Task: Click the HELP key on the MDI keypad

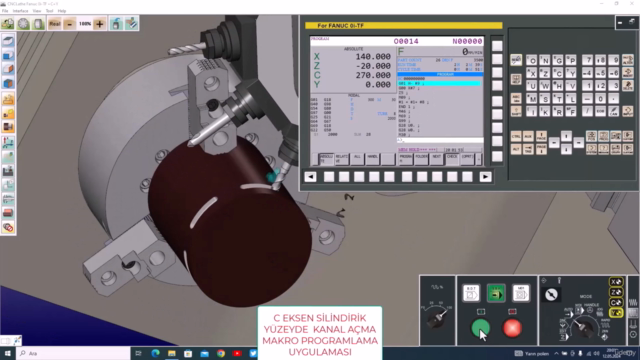Action: [516, 79]
